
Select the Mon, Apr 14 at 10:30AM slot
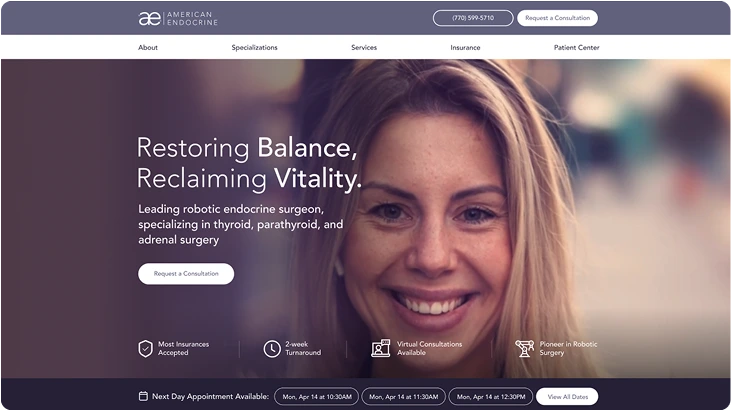pos(317,396)
